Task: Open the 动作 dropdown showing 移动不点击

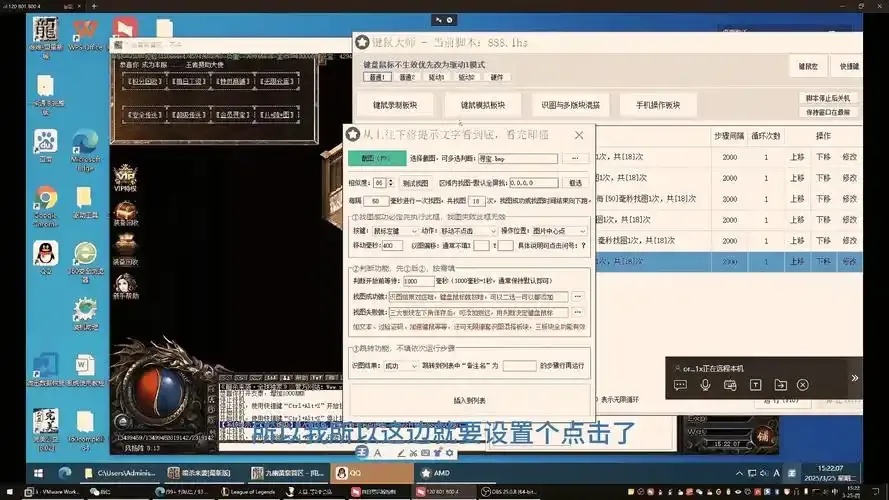Action: click(468, 231)
